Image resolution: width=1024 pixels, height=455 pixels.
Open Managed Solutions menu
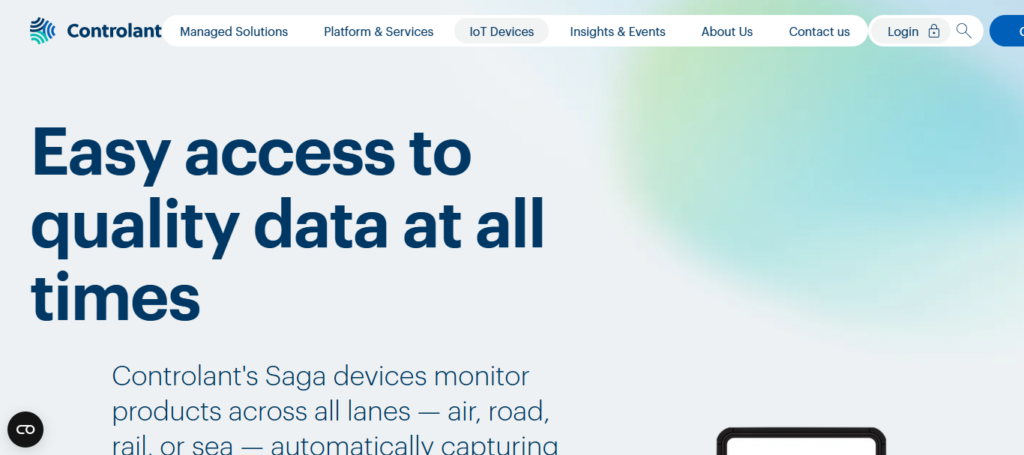point(234,31)
